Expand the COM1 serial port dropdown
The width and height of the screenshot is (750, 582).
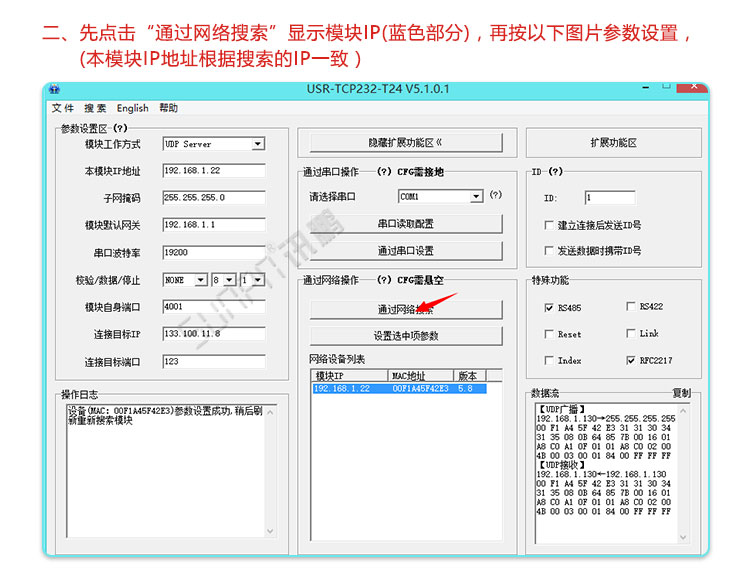click(476, 197)
